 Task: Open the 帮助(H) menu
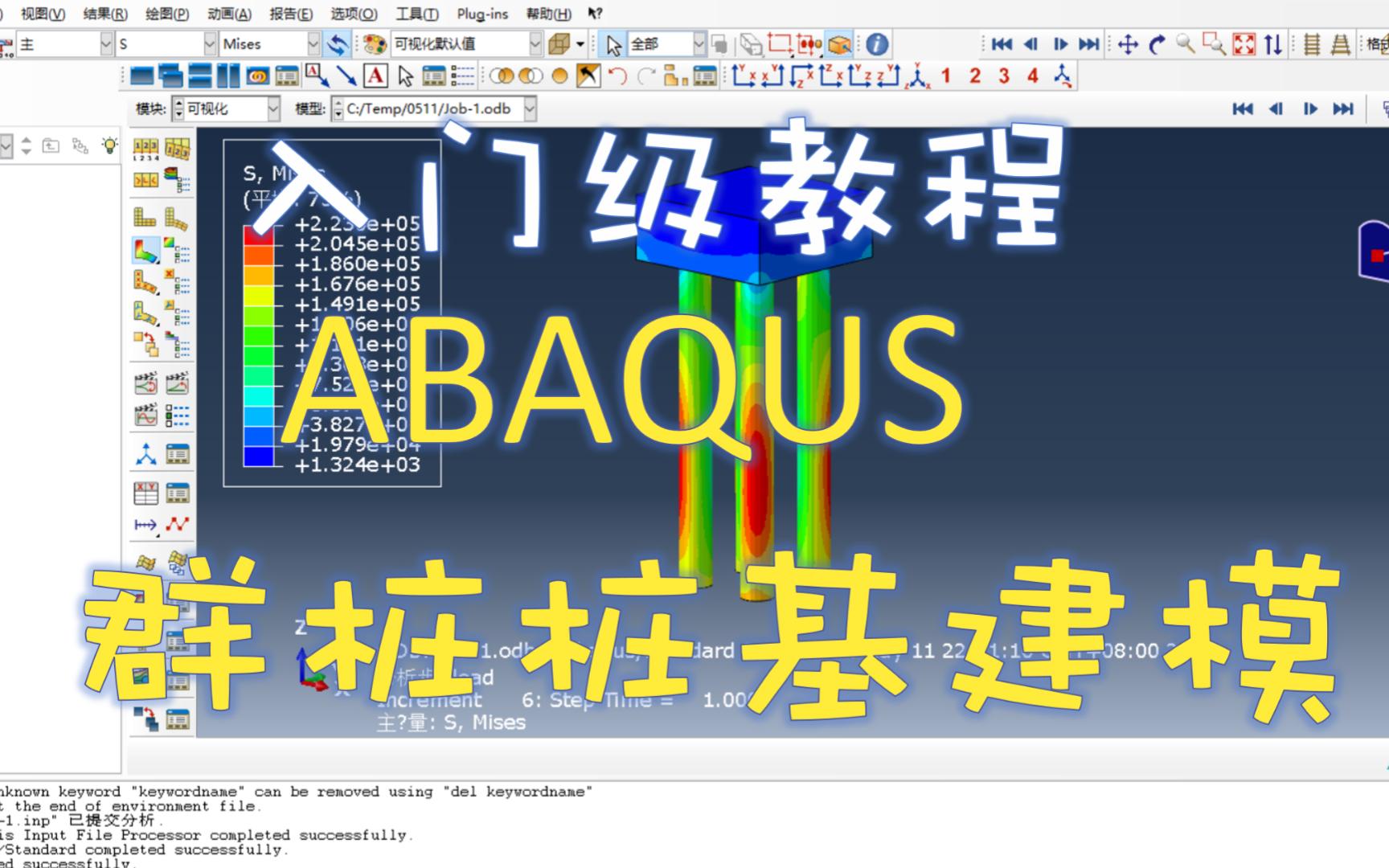548,14
